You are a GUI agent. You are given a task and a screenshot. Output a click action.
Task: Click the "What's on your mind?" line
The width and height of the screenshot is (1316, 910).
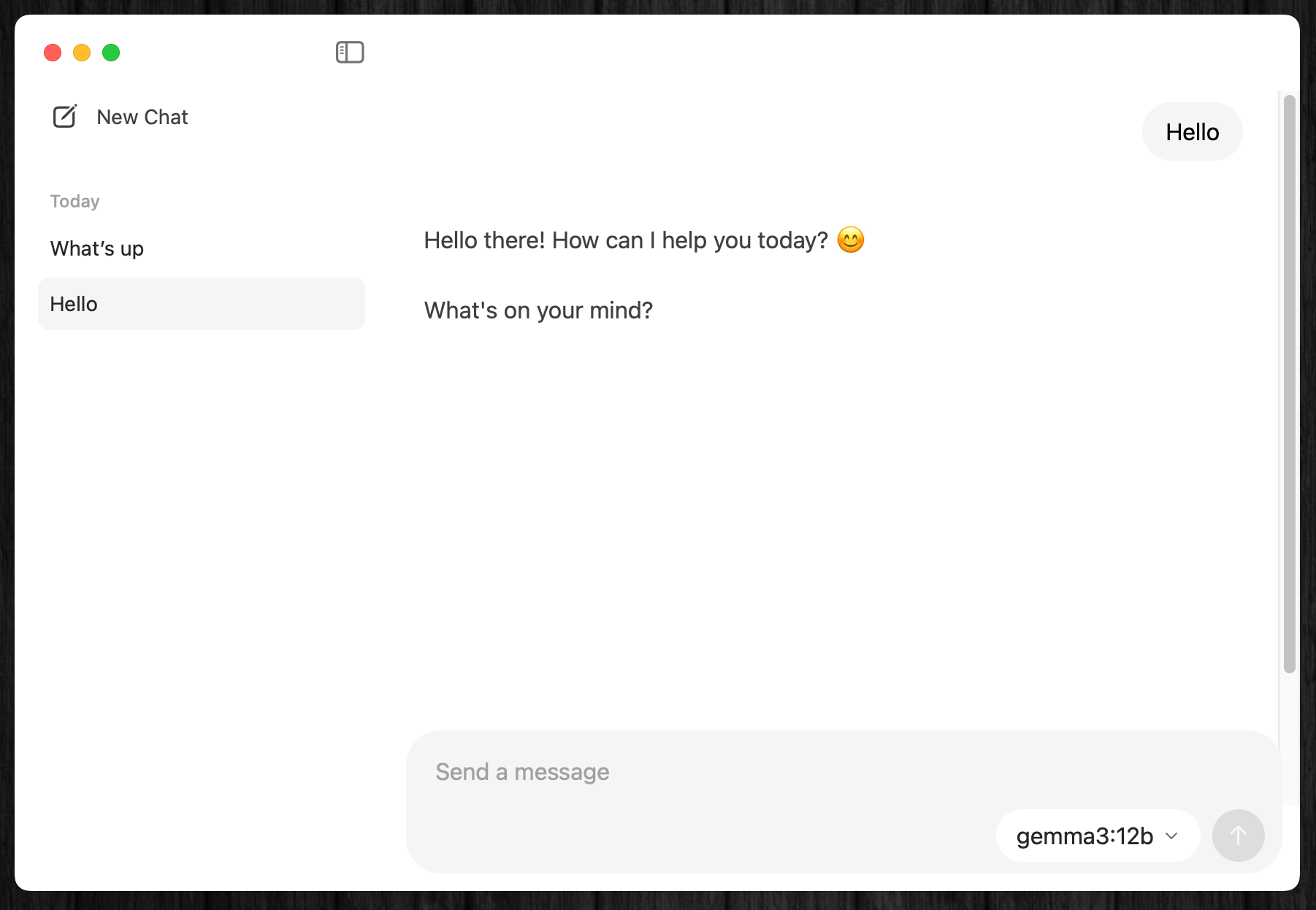tap(538, 310)
